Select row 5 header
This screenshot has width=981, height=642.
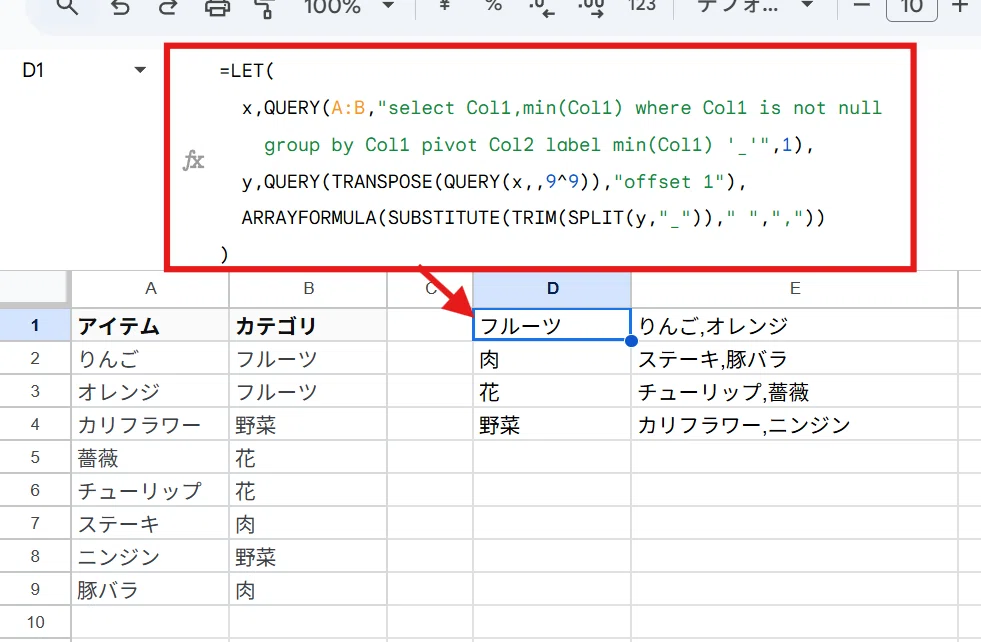tap(35, 457)
